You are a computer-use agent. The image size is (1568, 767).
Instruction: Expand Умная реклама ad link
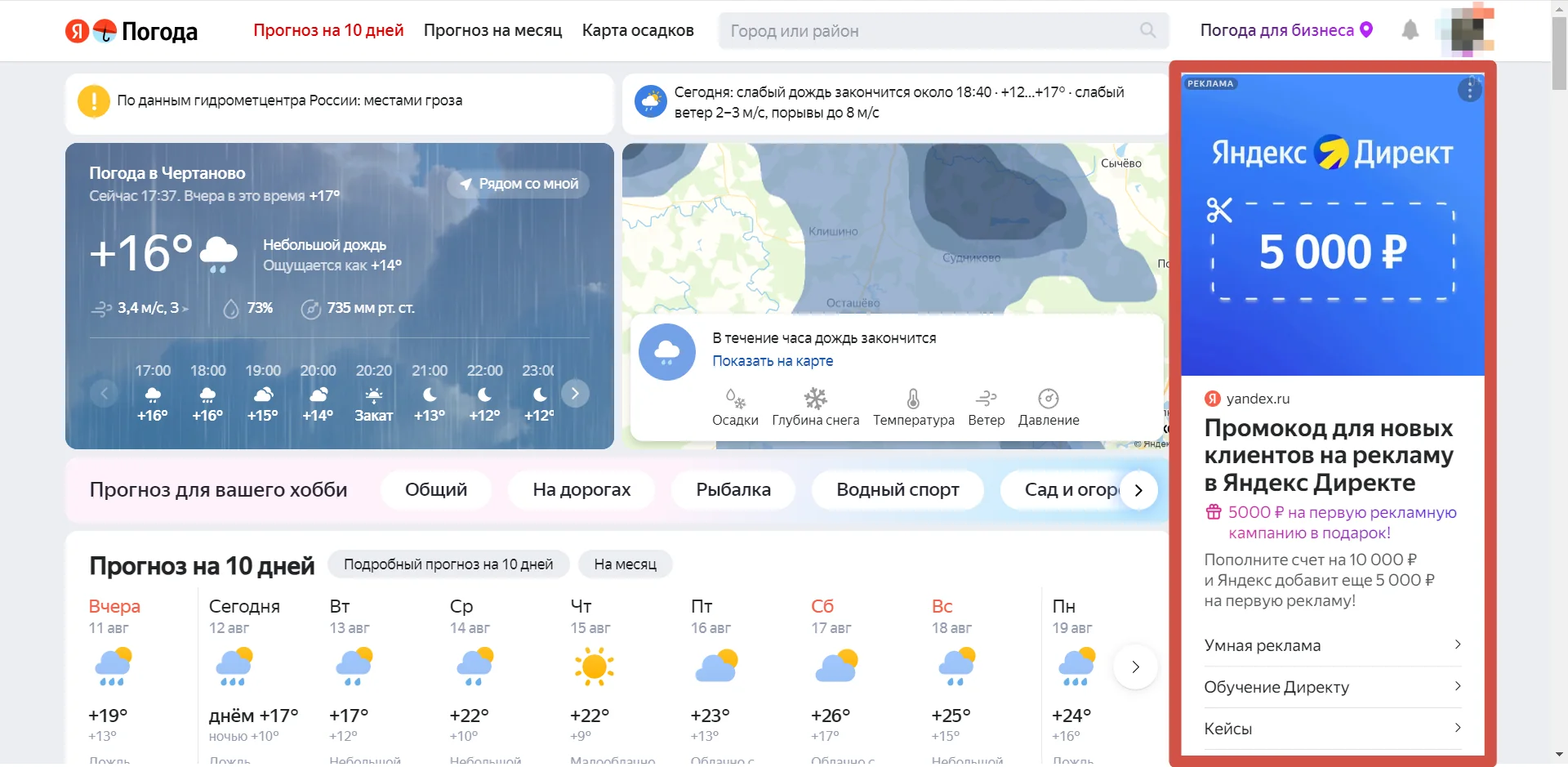click(x=1332, y=645)
